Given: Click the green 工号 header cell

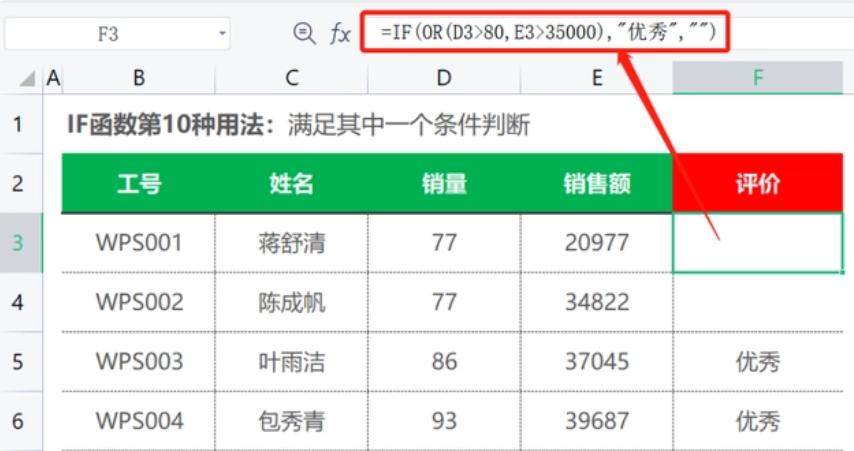Looking at the screenshot, I should coord(138,183).
